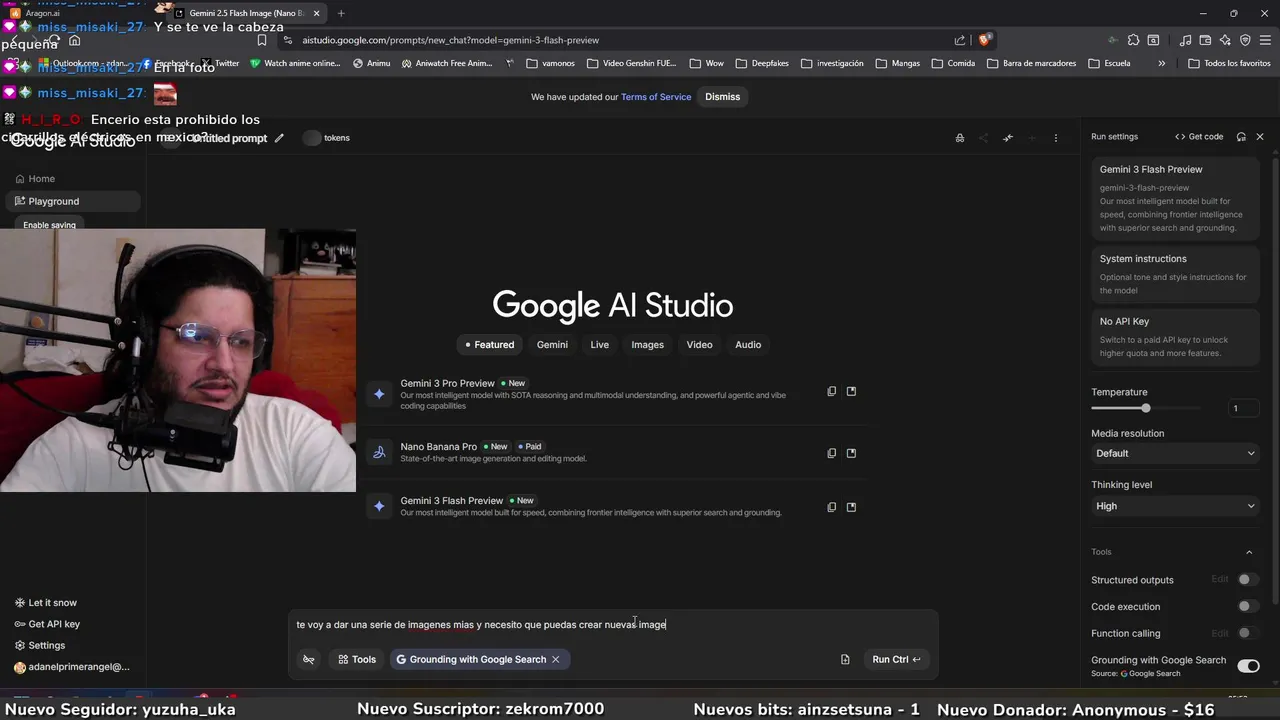Viewport: 1280px width, 720px height.
Task: Toggle Function calling switch
Action: point(1247,633)
